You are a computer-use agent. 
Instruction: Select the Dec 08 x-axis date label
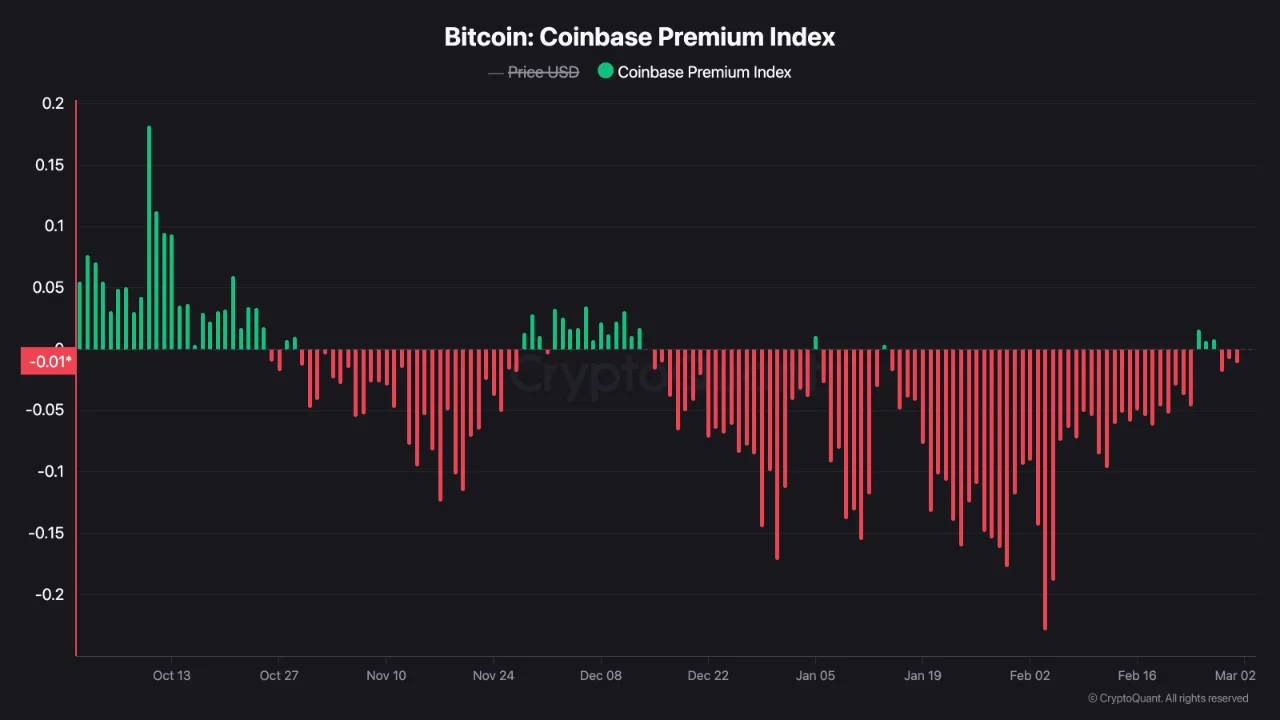click(x=601, y=675)
